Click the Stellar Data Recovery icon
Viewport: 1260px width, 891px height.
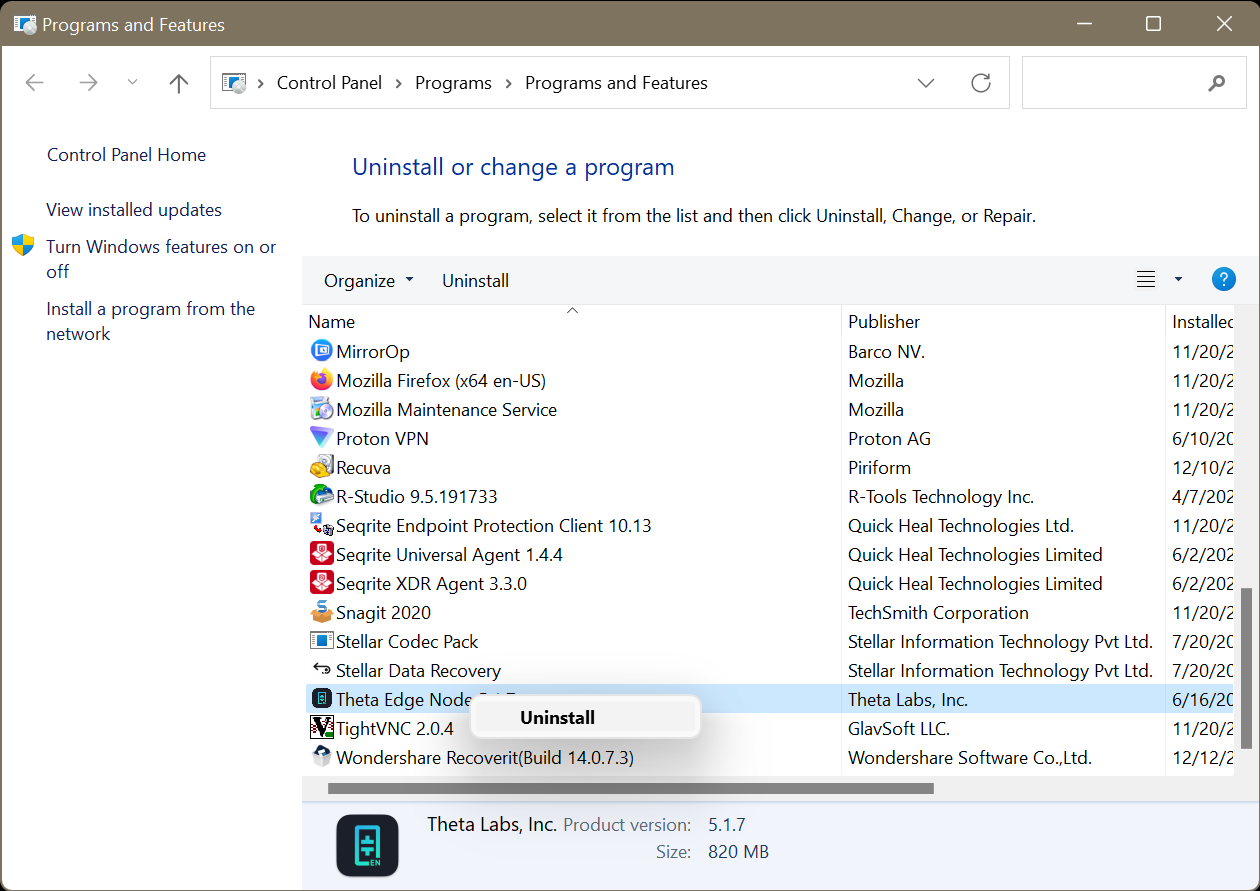321,670
